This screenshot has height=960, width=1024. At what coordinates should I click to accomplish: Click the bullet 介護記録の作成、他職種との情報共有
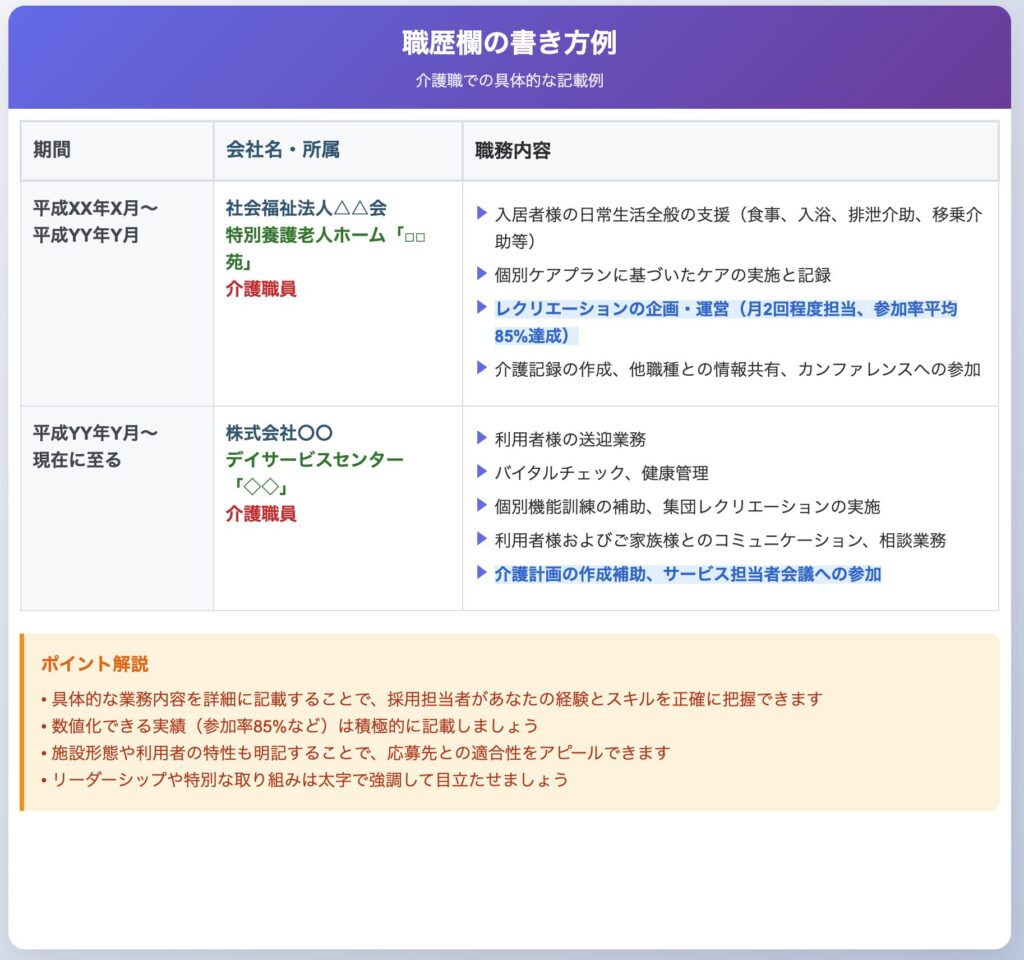pyautogui.click(x=737, y=370)
